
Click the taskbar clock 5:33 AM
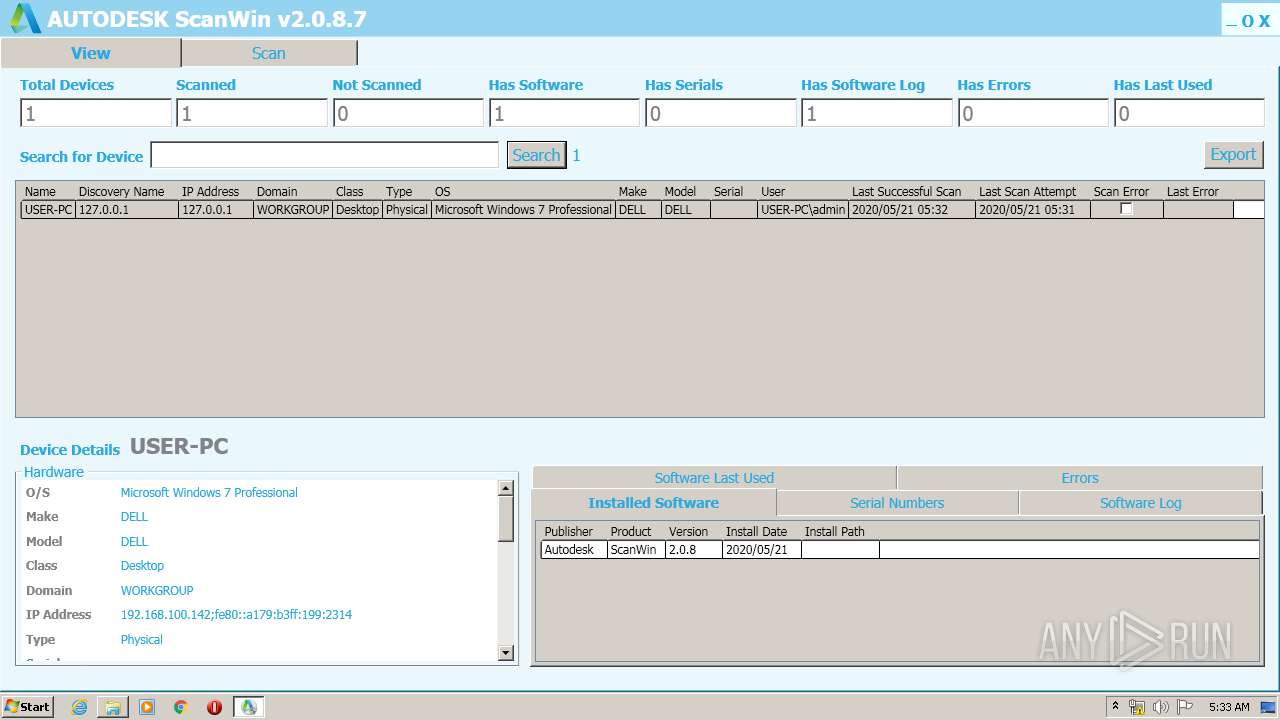(1229, 707)
